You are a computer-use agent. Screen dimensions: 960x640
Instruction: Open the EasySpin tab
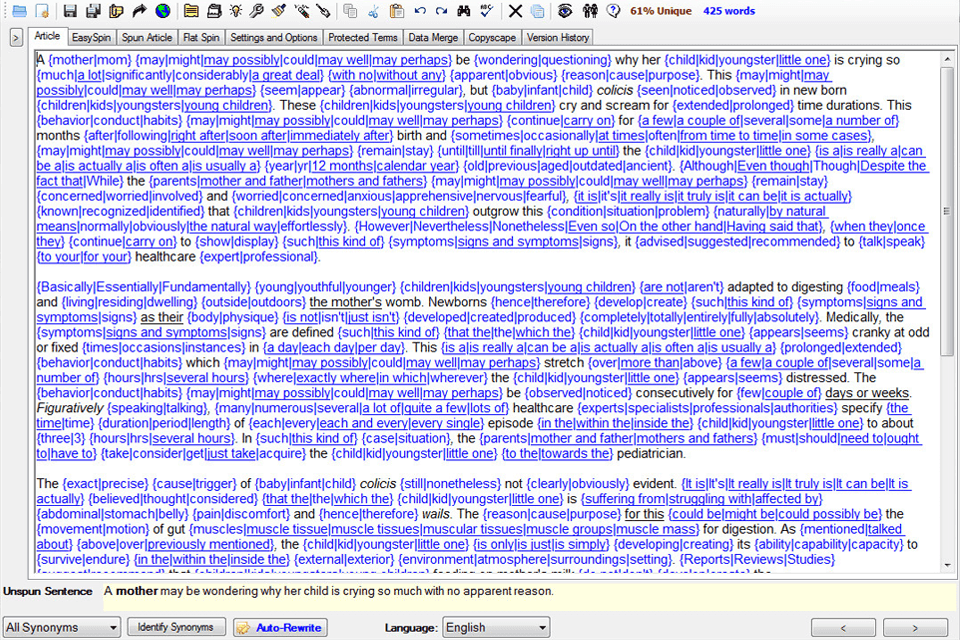pyautogui.click(x=91, y=37)
